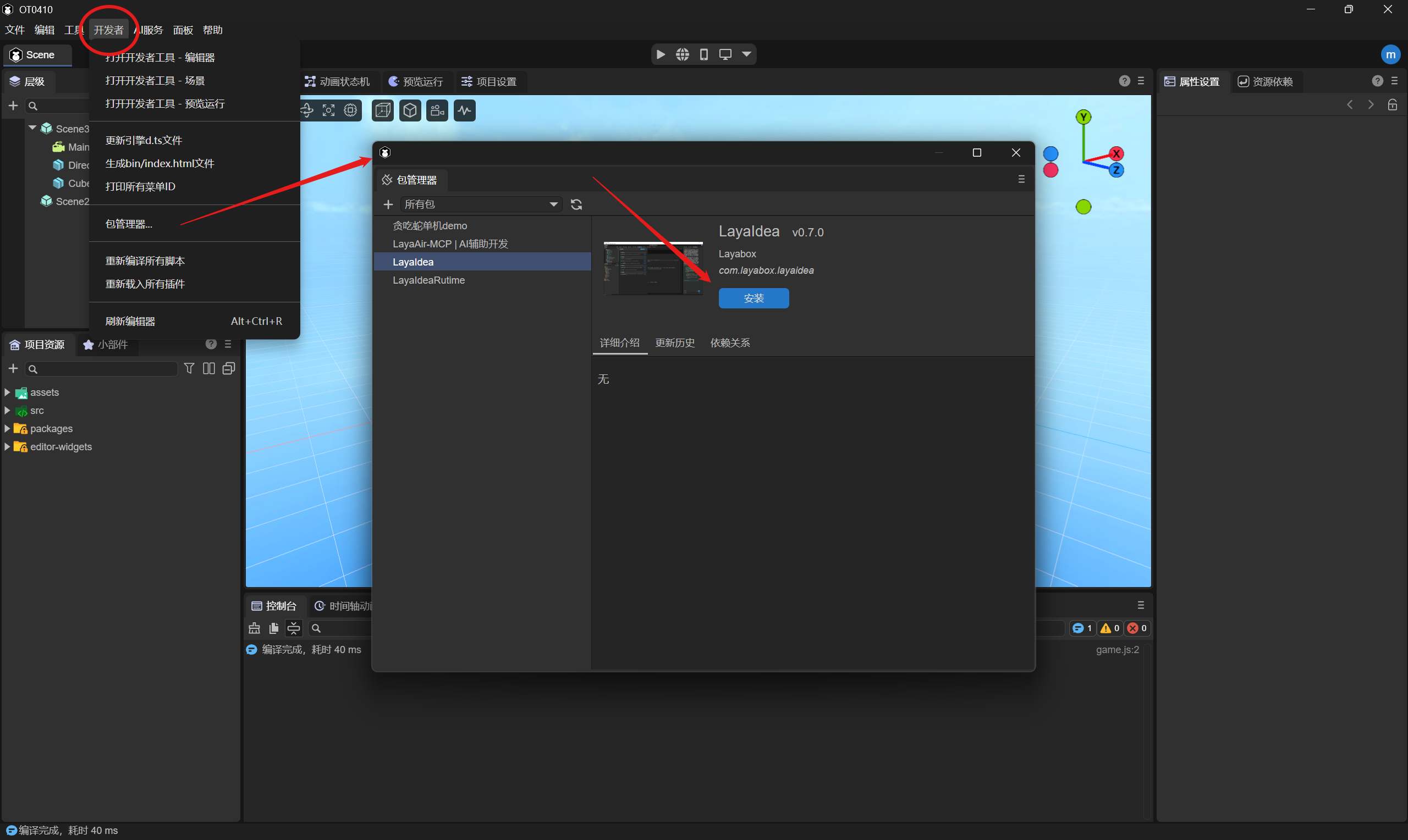Add new asset in 项目资源 panel
1408x840 pixels.
(x=13, y=369)
